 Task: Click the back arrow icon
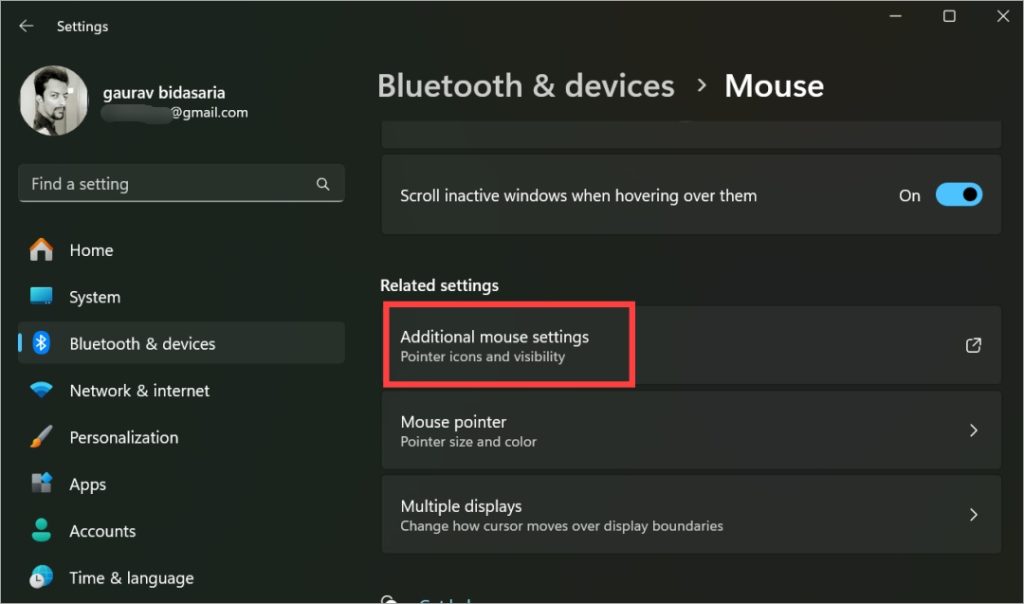[x=26, y=26]
